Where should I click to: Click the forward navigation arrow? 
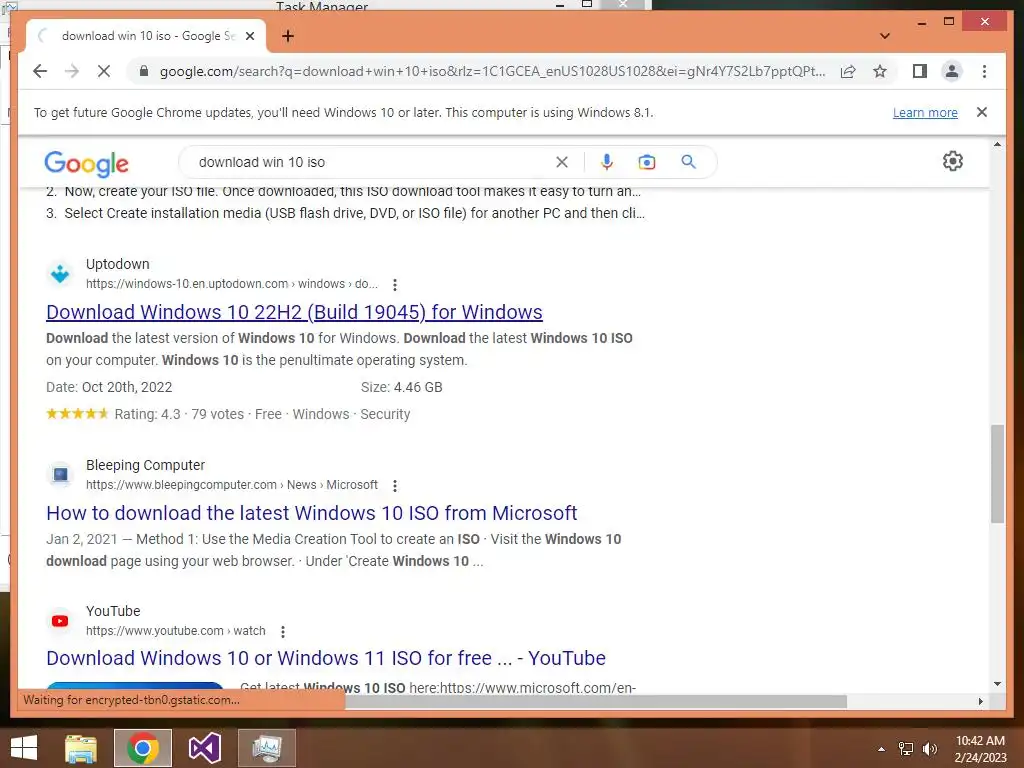coord(72,71)
